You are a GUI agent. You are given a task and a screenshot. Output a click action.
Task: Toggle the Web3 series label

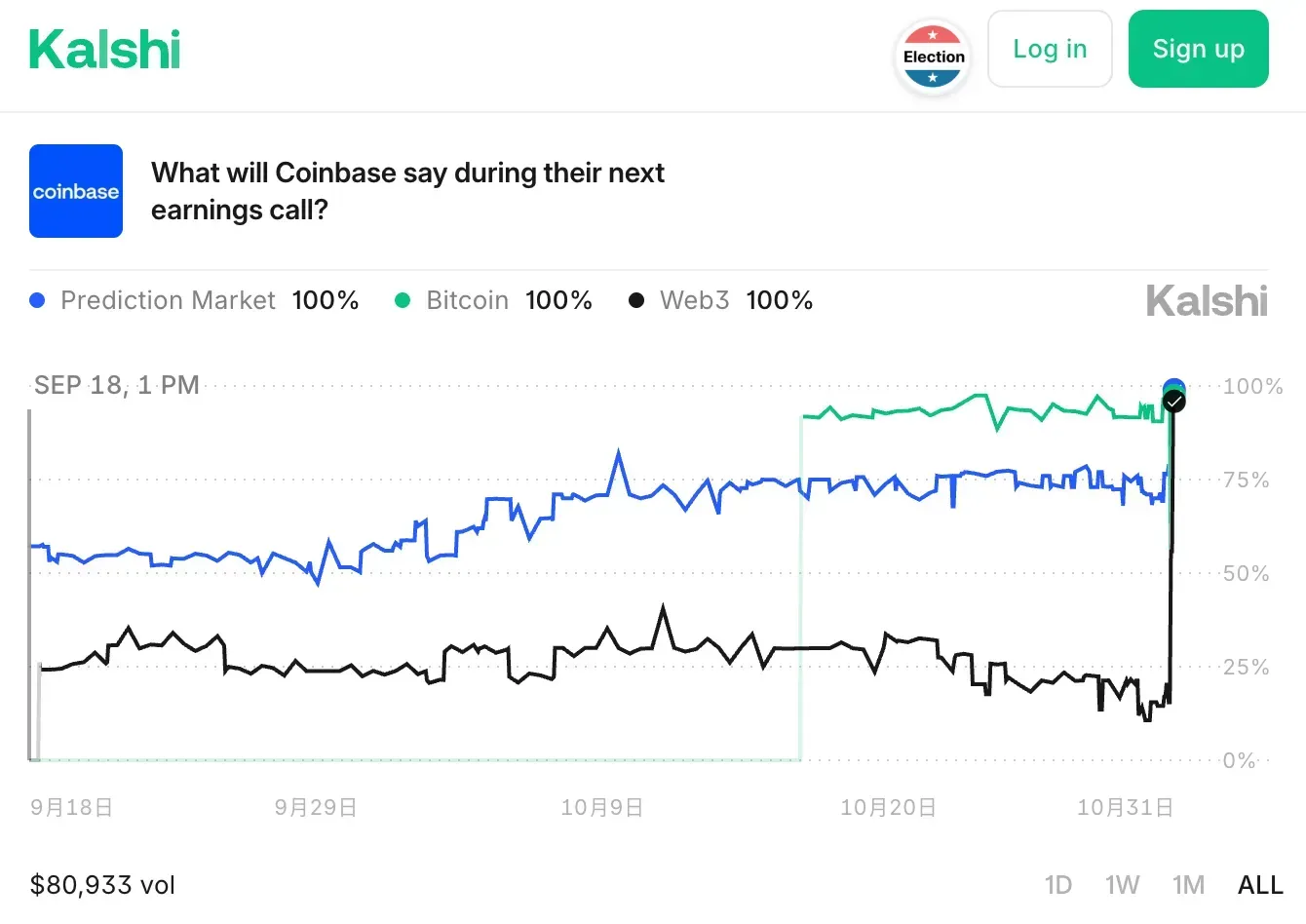[x=694, y=300]
